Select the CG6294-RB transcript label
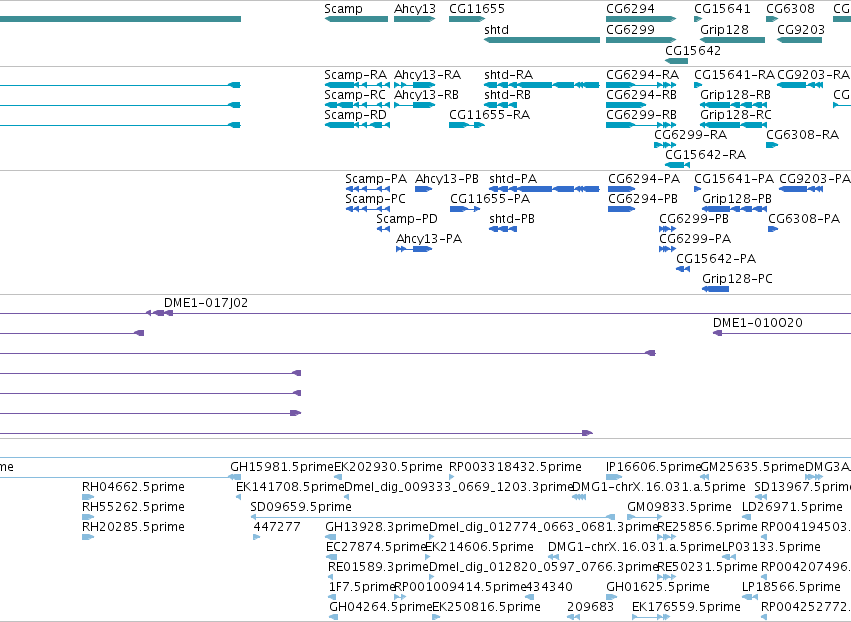Viewport: 851px width, 622px height. (642, 94)
